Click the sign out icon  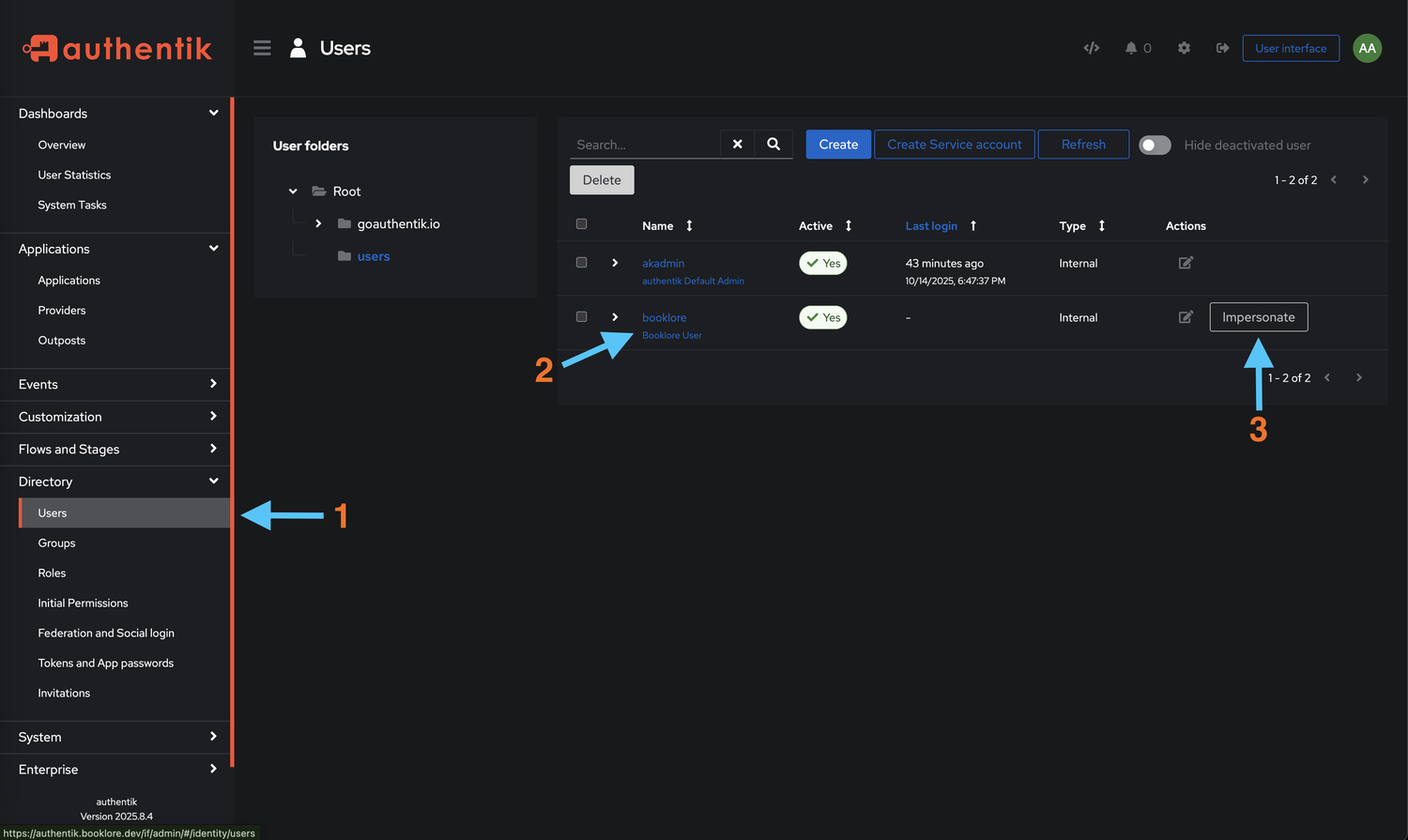pos(1222,48)
